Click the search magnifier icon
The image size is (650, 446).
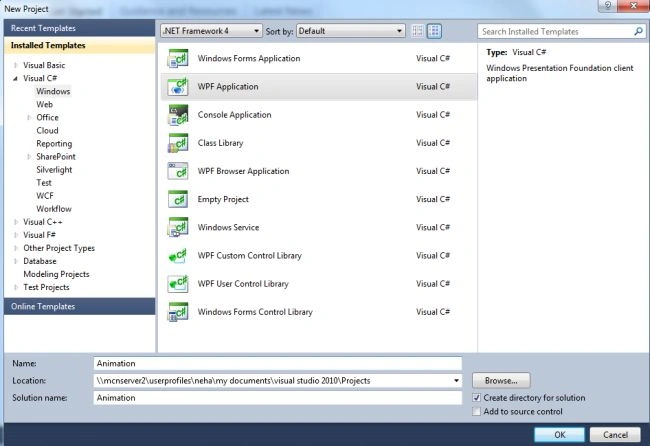click(x=638, y=32)
